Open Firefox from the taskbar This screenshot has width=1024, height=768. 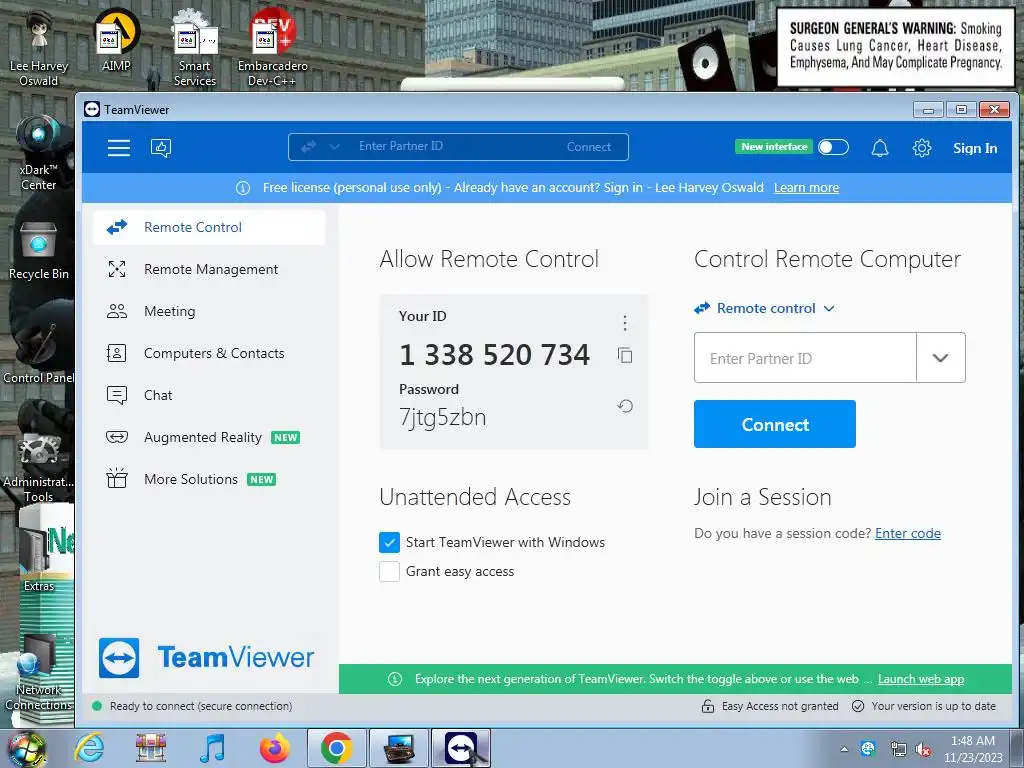275,748
